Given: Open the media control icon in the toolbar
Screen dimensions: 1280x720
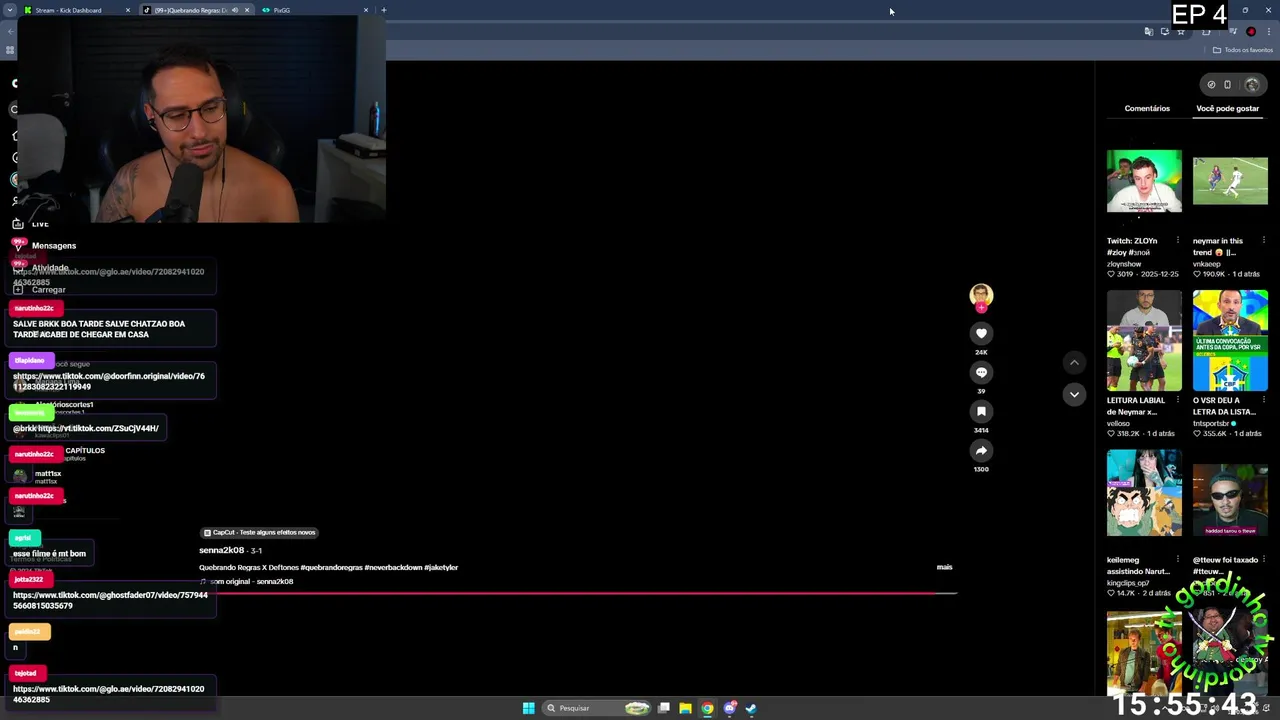Looking at the screenshot, I should [1232, 31].
